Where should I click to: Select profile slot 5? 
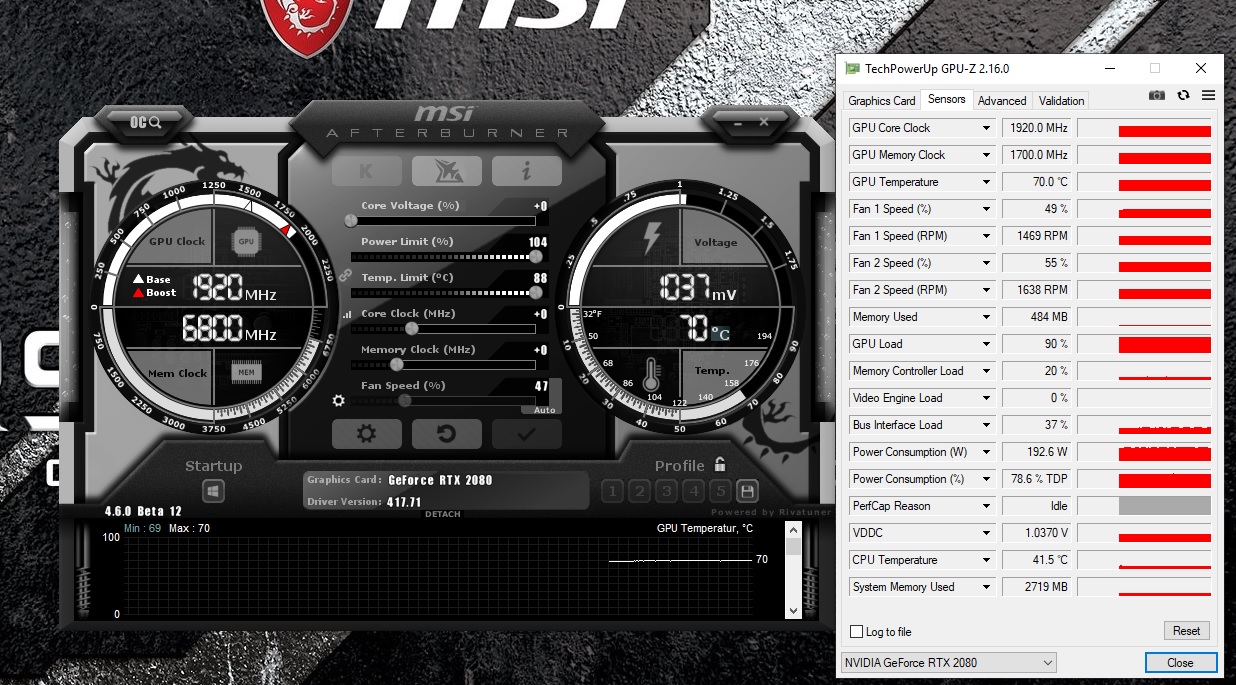click(720, 491)
